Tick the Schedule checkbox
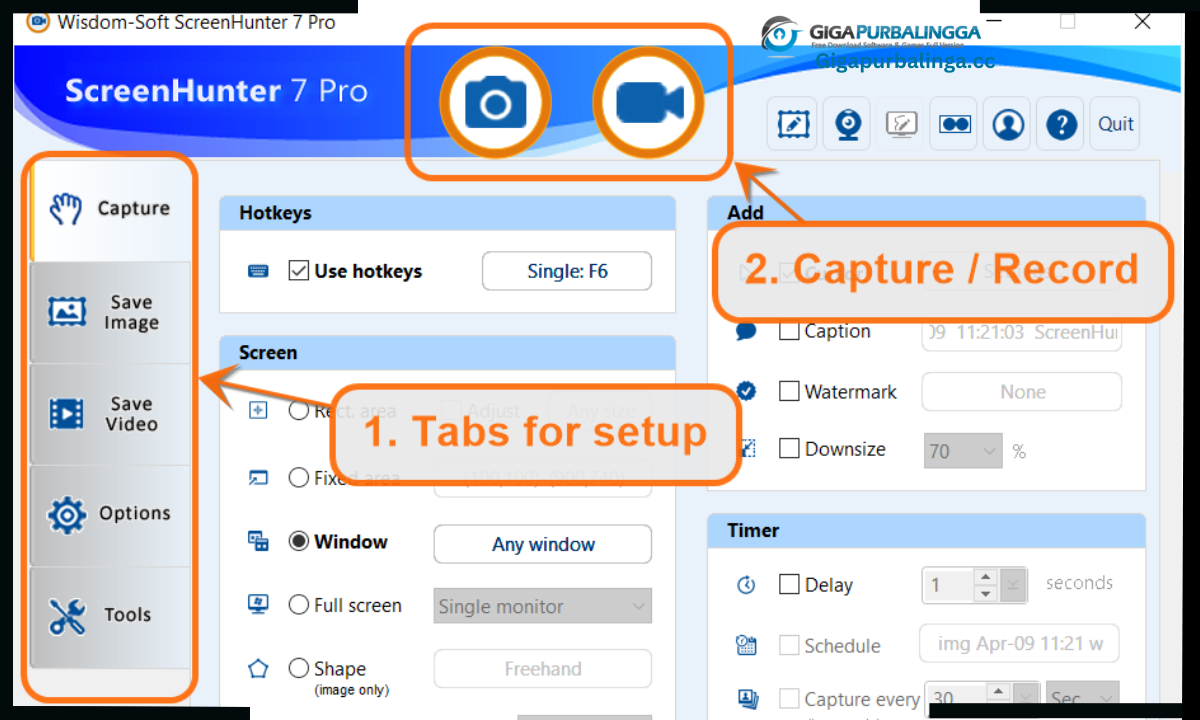1200x720 pixels. [x=789, y=646]
